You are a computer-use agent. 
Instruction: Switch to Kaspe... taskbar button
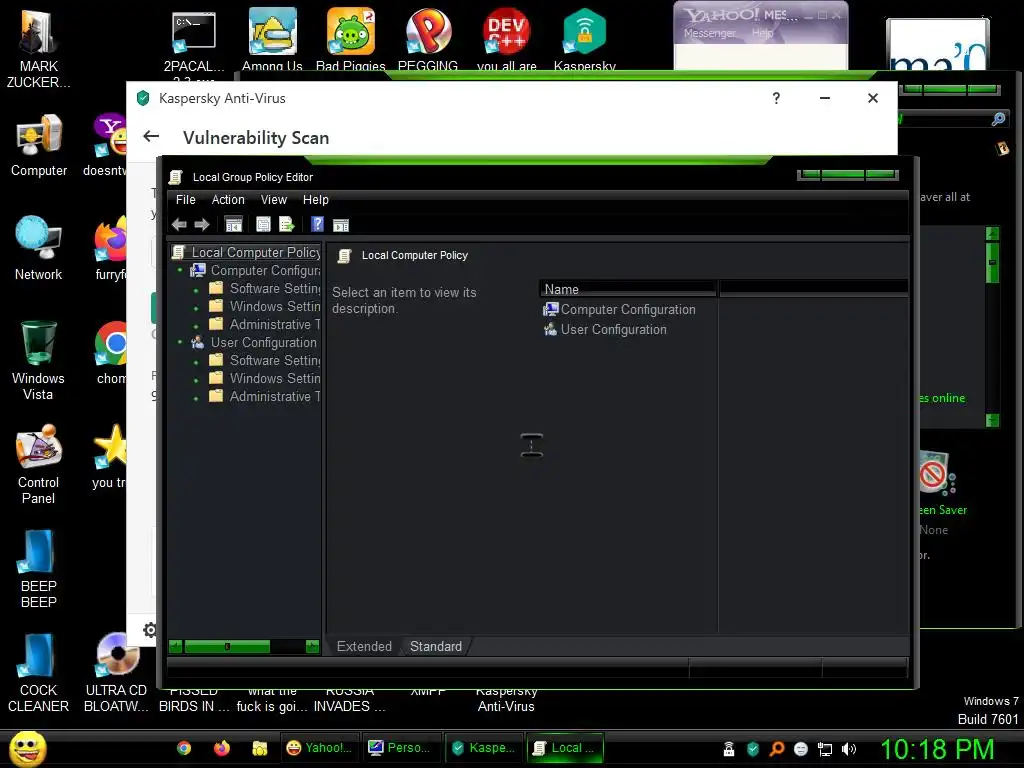[483, 748]
